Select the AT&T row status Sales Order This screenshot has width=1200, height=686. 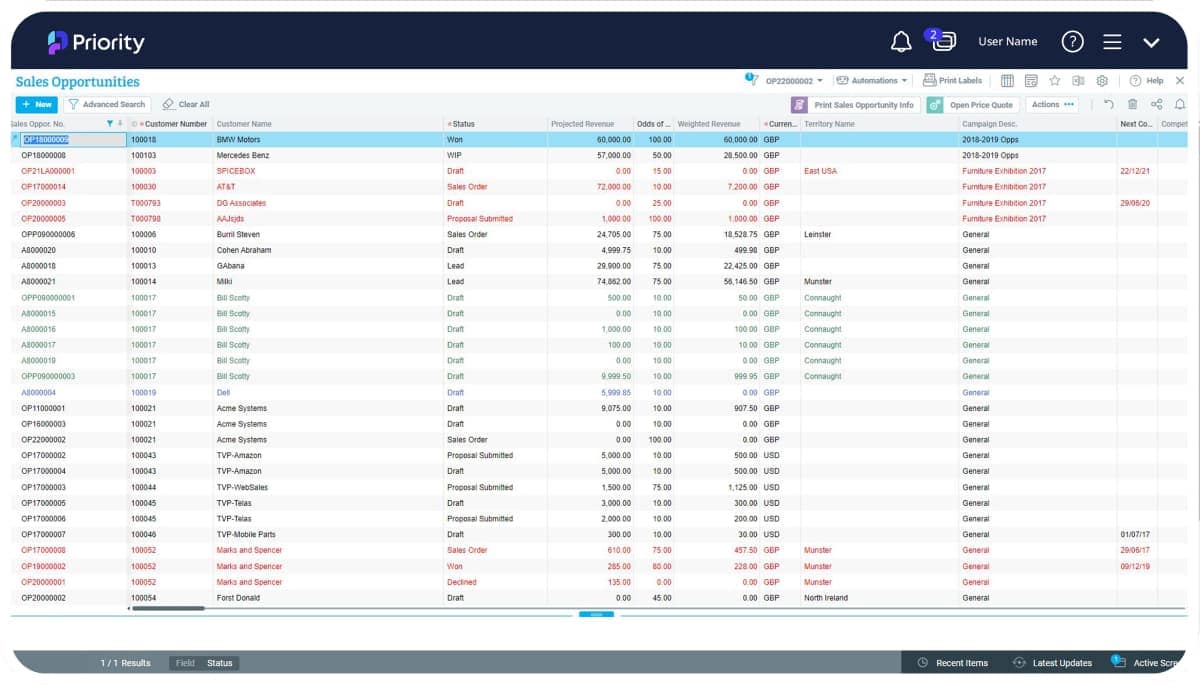pos(467,187)
